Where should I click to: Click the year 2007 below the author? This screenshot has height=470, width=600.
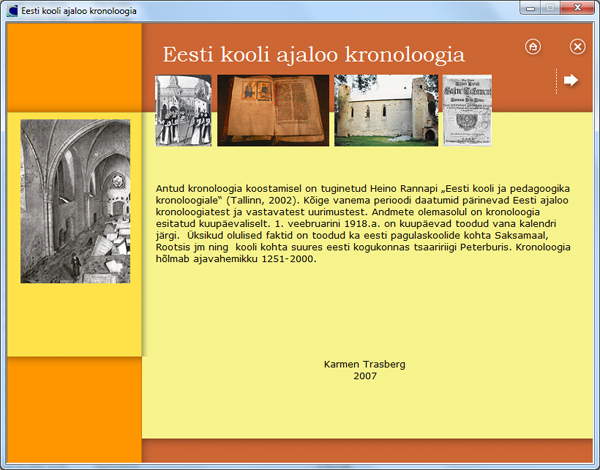pos(365,377)
